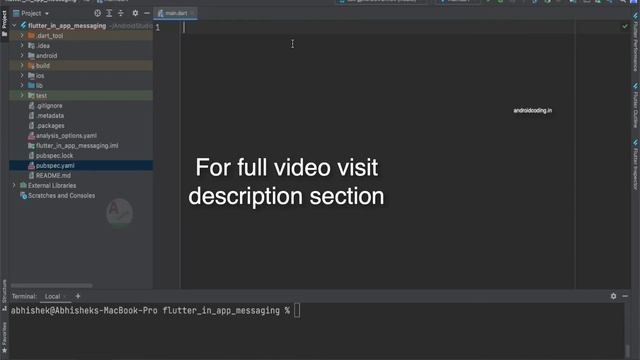Collapse the flutter_in_app_messaging root folder
640x360 pixels.
(15, 26)
